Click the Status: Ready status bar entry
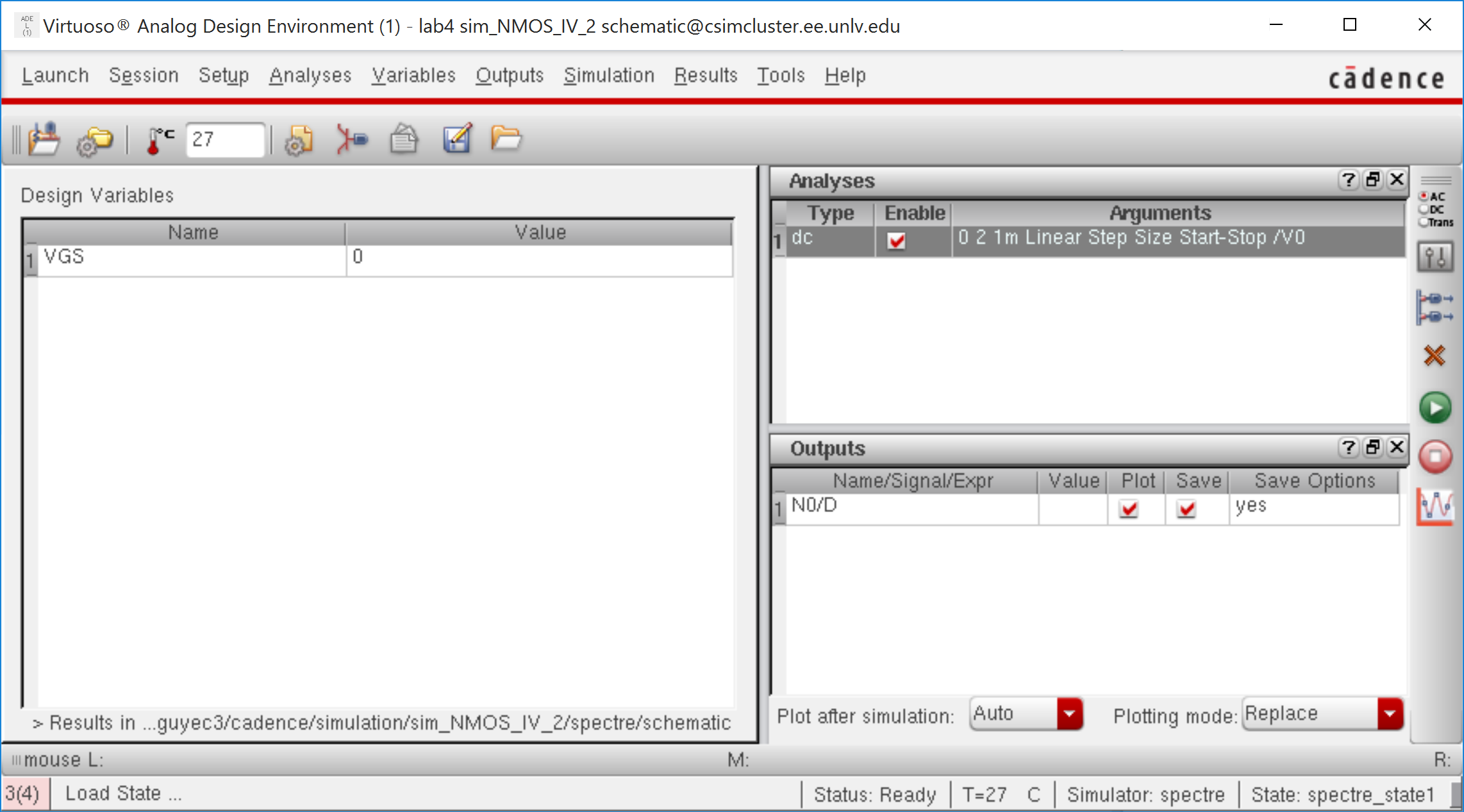Viewport: 1464px width, 812px height. (874, 795)
